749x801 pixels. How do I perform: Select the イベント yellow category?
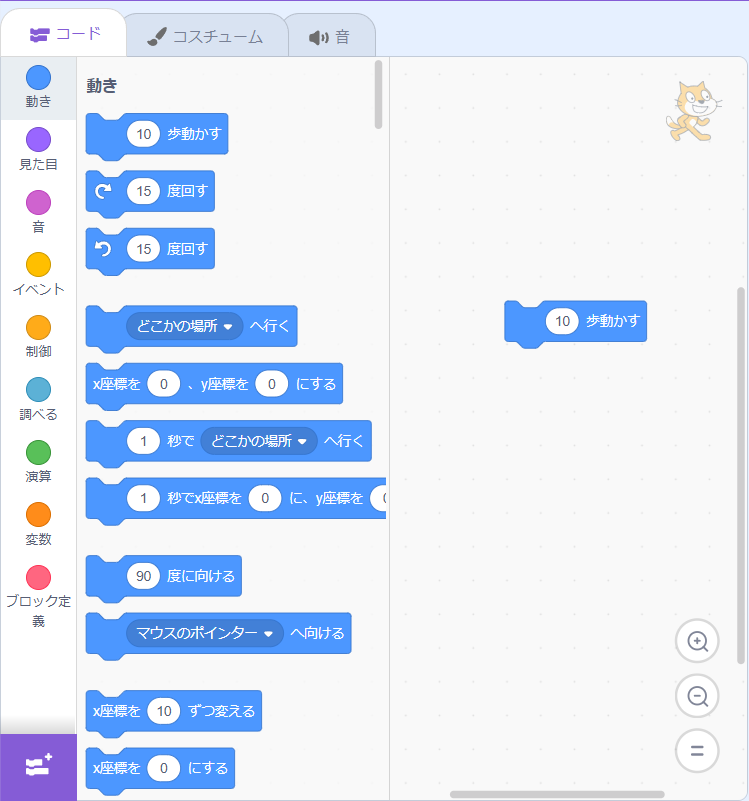38,265
